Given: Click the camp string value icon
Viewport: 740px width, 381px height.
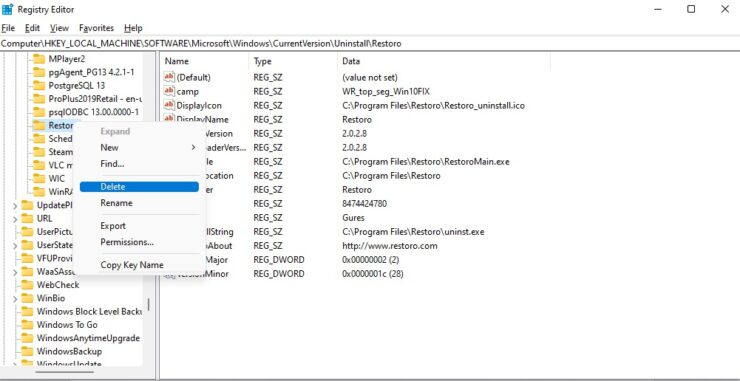Looking at the screenshot, I should point(169,91).
